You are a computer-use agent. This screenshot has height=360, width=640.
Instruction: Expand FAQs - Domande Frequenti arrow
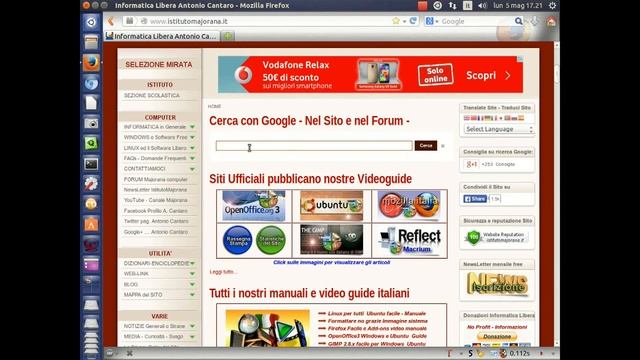[x=192, y=158]
